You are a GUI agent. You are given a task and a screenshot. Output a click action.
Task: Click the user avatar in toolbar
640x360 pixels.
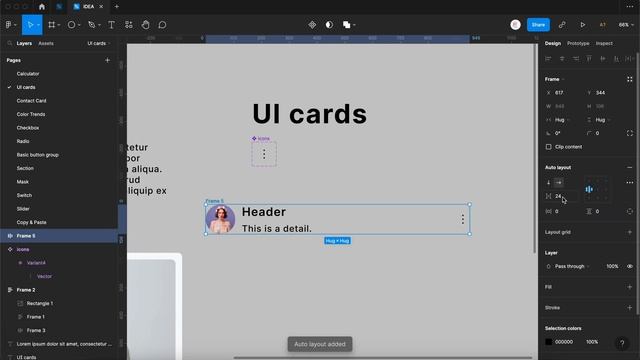pyautogui.click(x=516, y=25)
